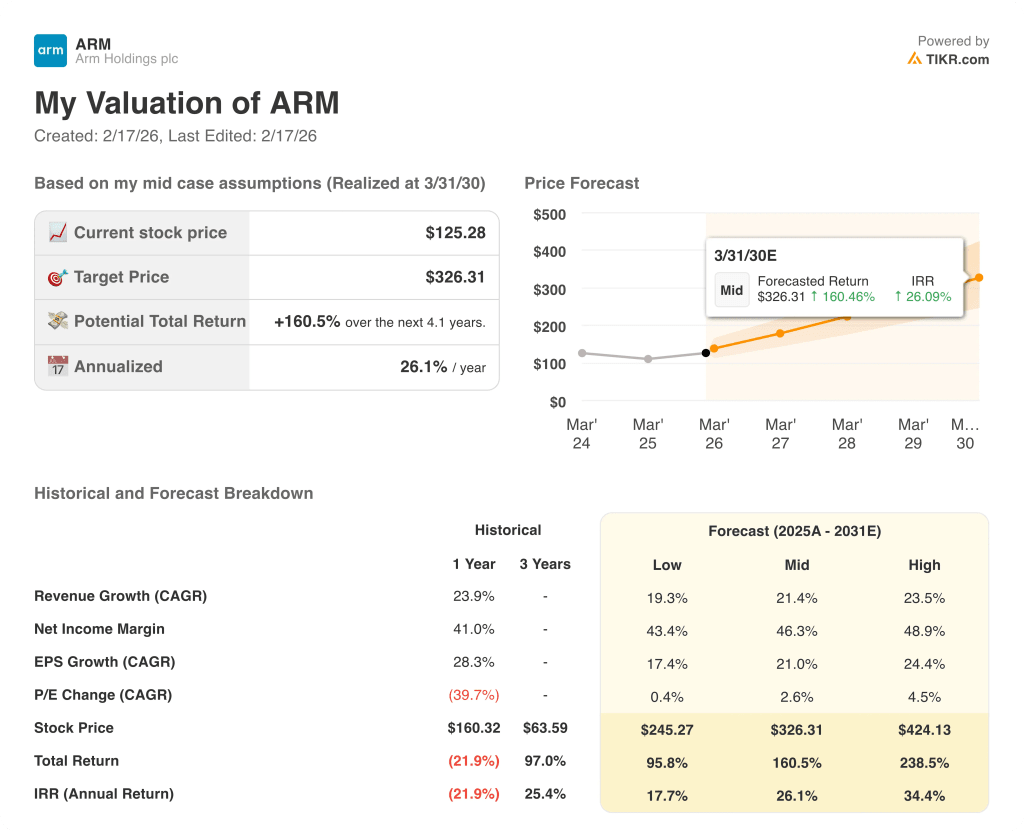Select the Mid forecast scenario column
This screenshot has width=1024, height=832.
pyautogui.click(x=797, y=565)
